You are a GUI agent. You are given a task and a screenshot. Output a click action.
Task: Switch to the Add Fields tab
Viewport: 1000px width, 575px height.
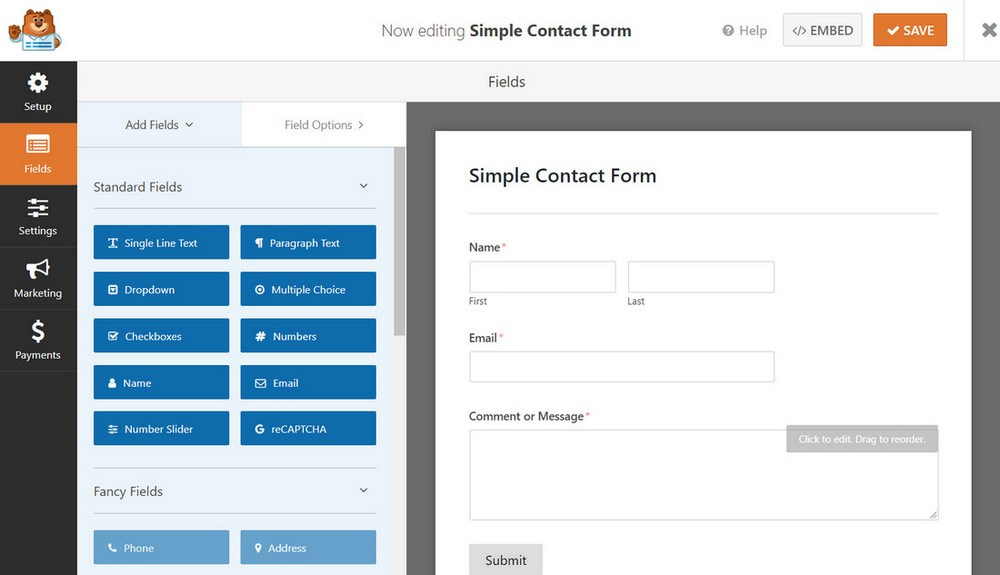(x=159, y=125)
